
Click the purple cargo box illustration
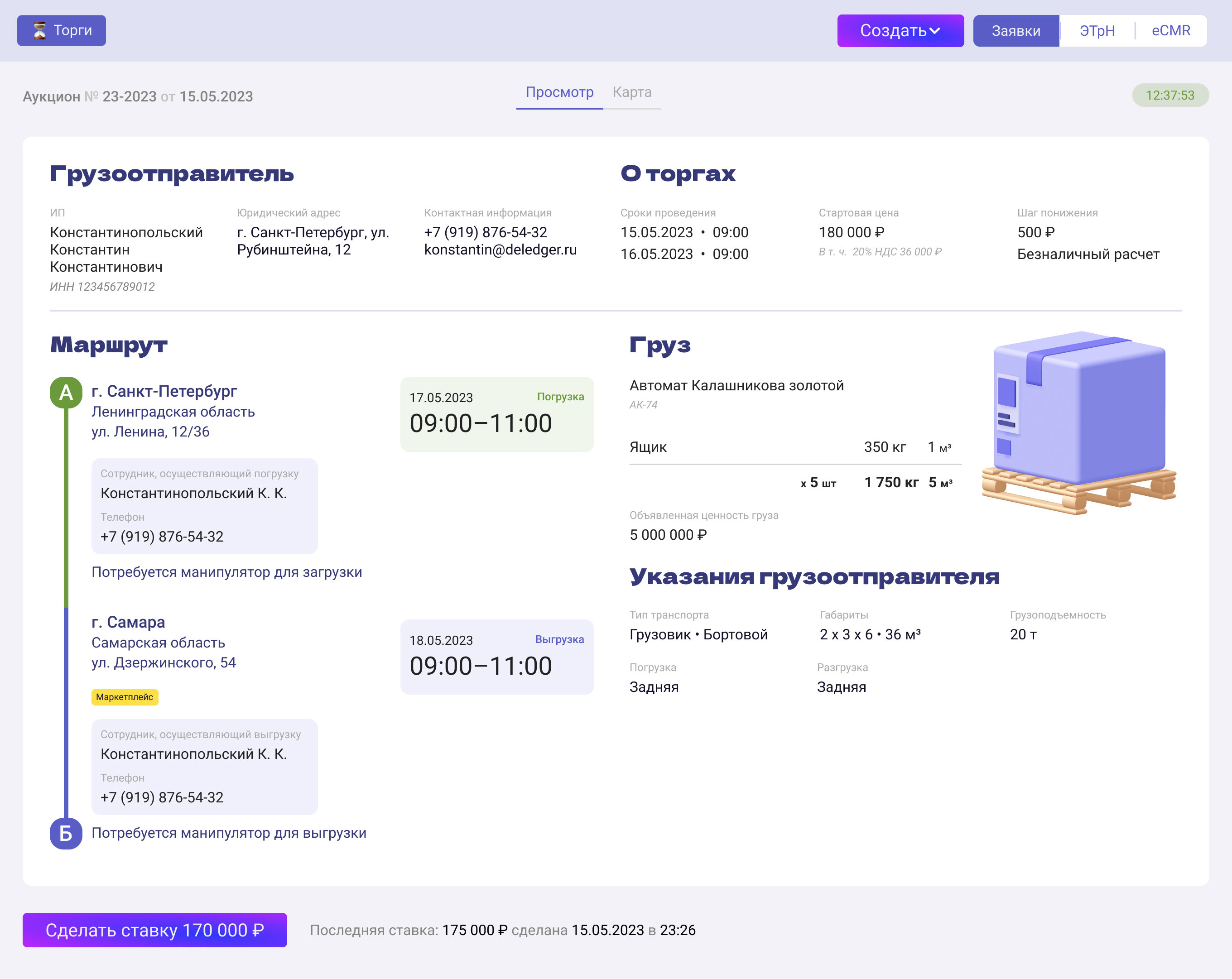1079,422
